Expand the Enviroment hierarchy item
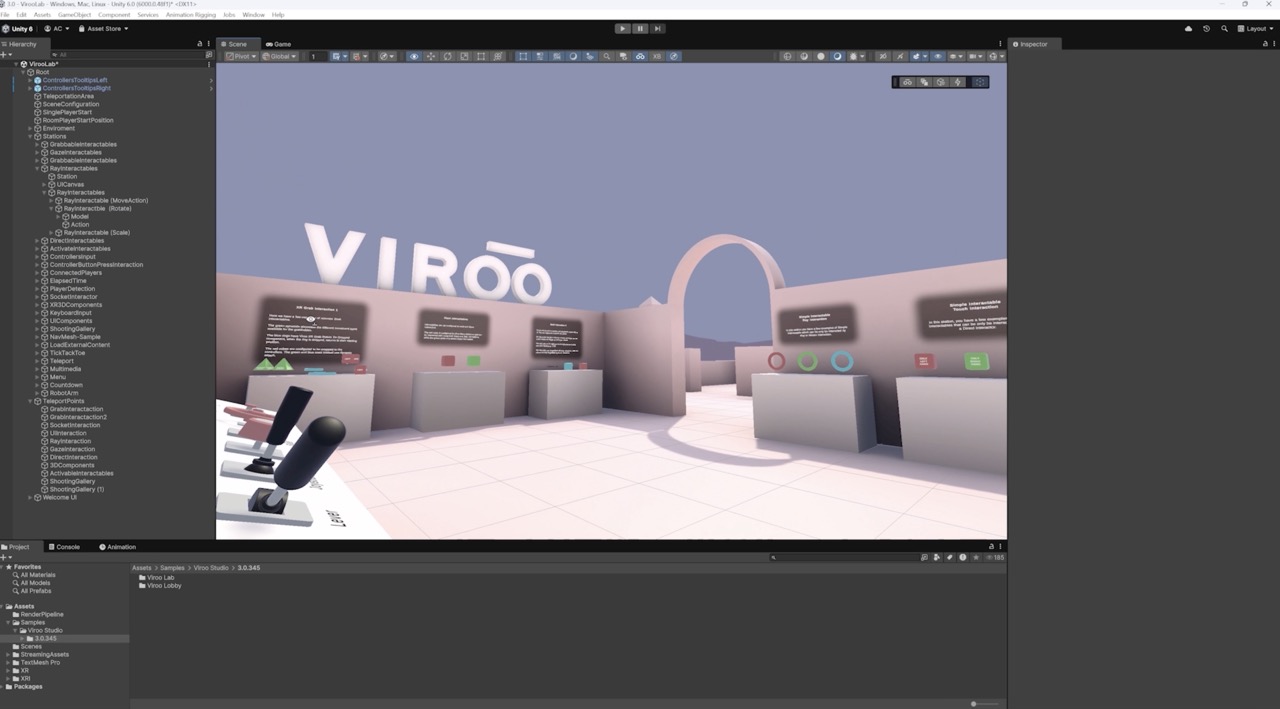The height and width of the screenshot is (709, 1280). (30, 129)
